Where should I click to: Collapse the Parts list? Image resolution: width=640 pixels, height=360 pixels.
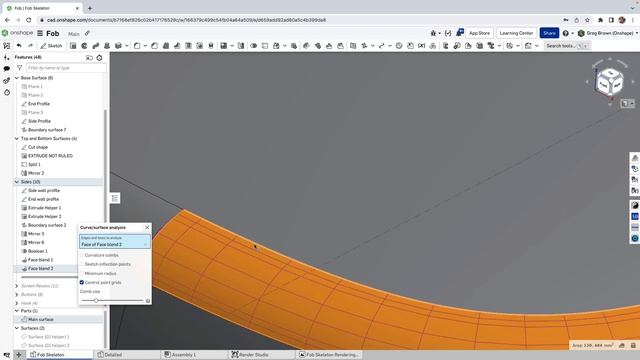pos(17,311)
